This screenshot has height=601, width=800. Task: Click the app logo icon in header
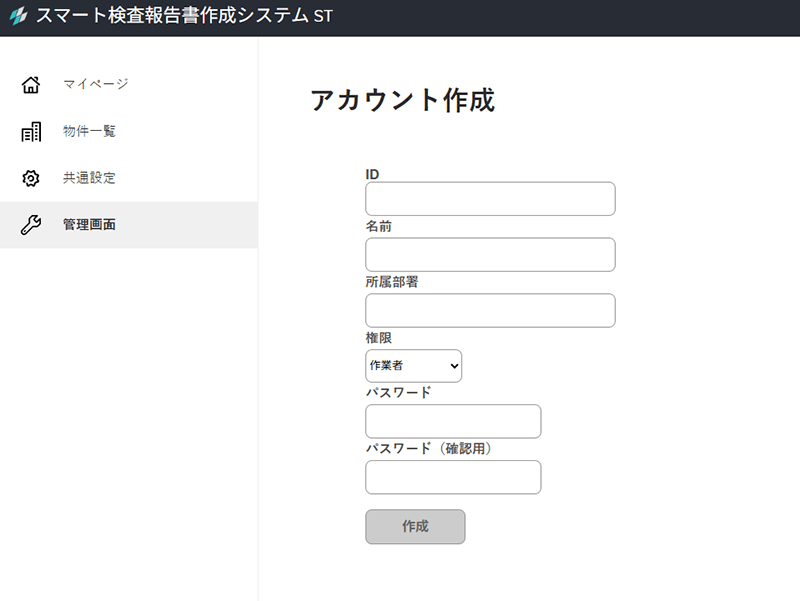point(17,17)
